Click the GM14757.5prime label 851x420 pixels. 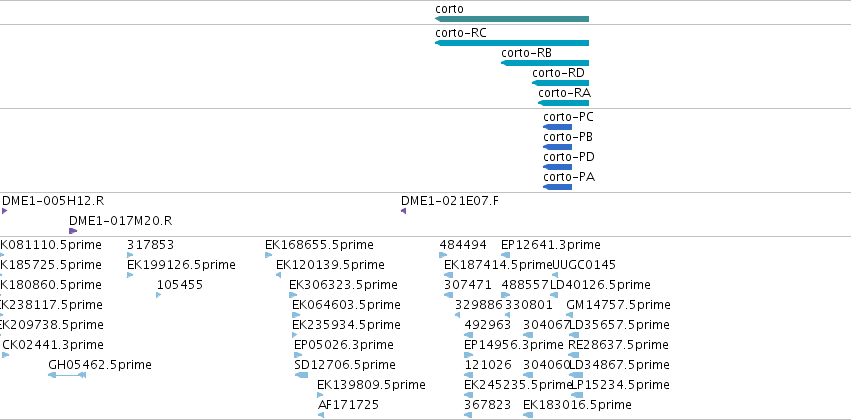click(618, 305)
